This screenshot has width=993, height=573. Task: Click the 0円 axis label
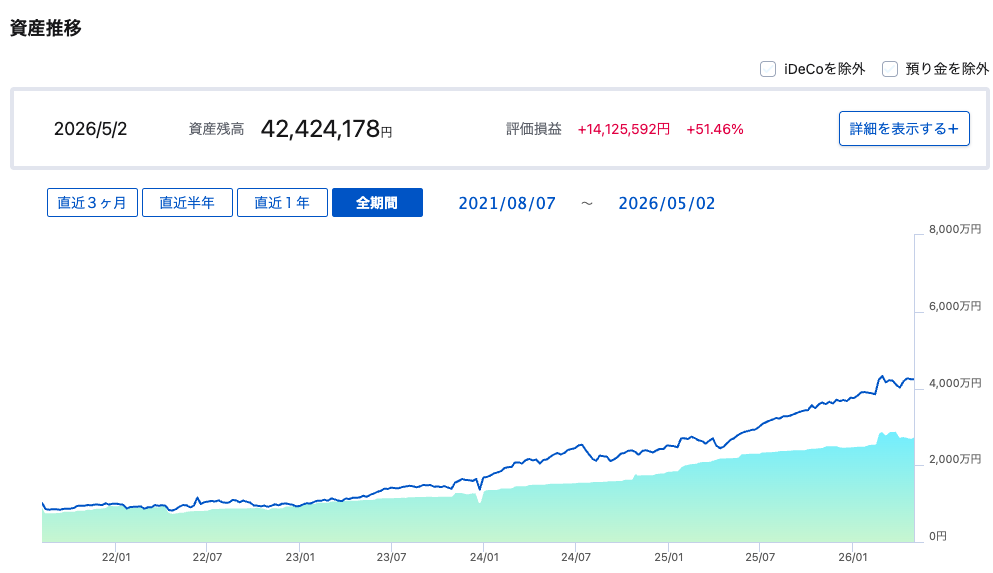(938, 536)
